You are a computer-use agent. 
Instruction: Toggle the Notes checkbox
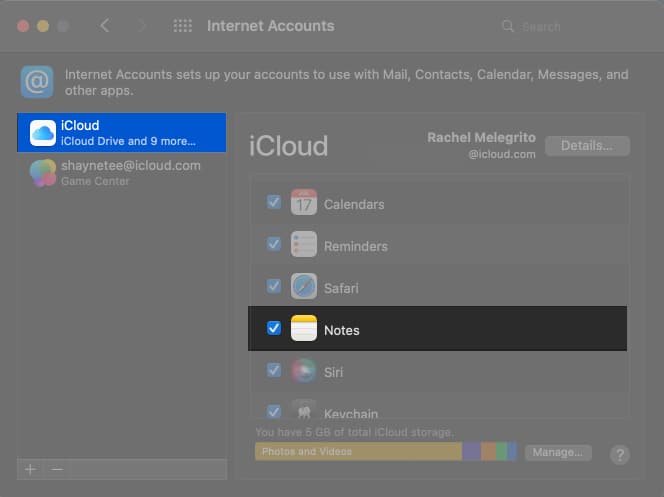tap(274, 328)
